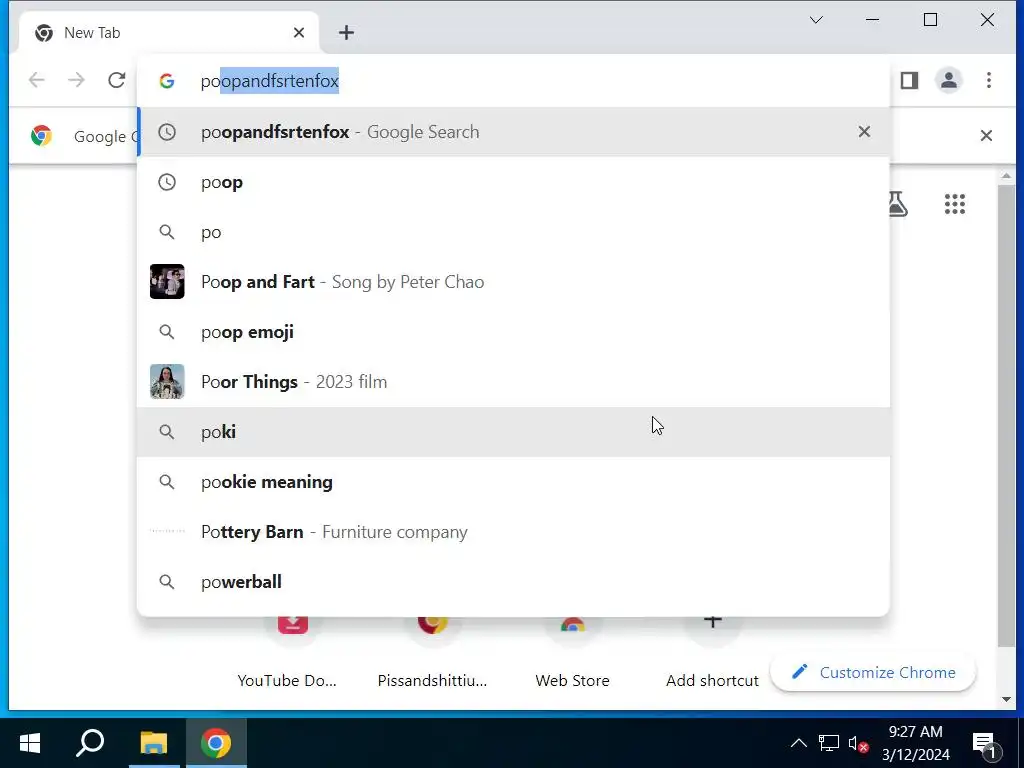Image resolution: width=1024 pixels, height=768 pixels.
Task: Open the YouTube Do... shortcut
Action: pyautogui.click(x=287, y=653)
